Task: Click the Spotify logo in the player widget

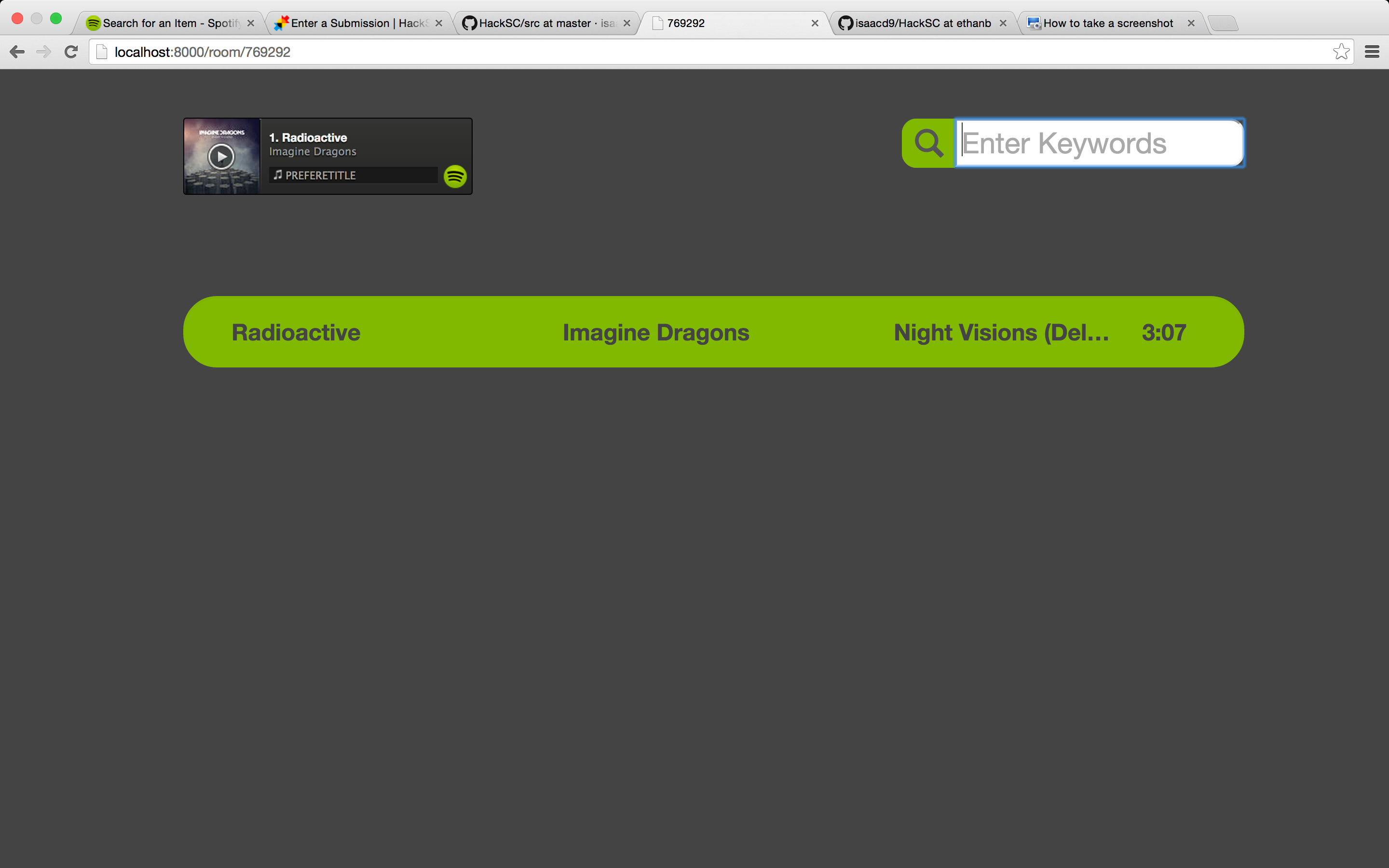Action: [x=455, y=176]
